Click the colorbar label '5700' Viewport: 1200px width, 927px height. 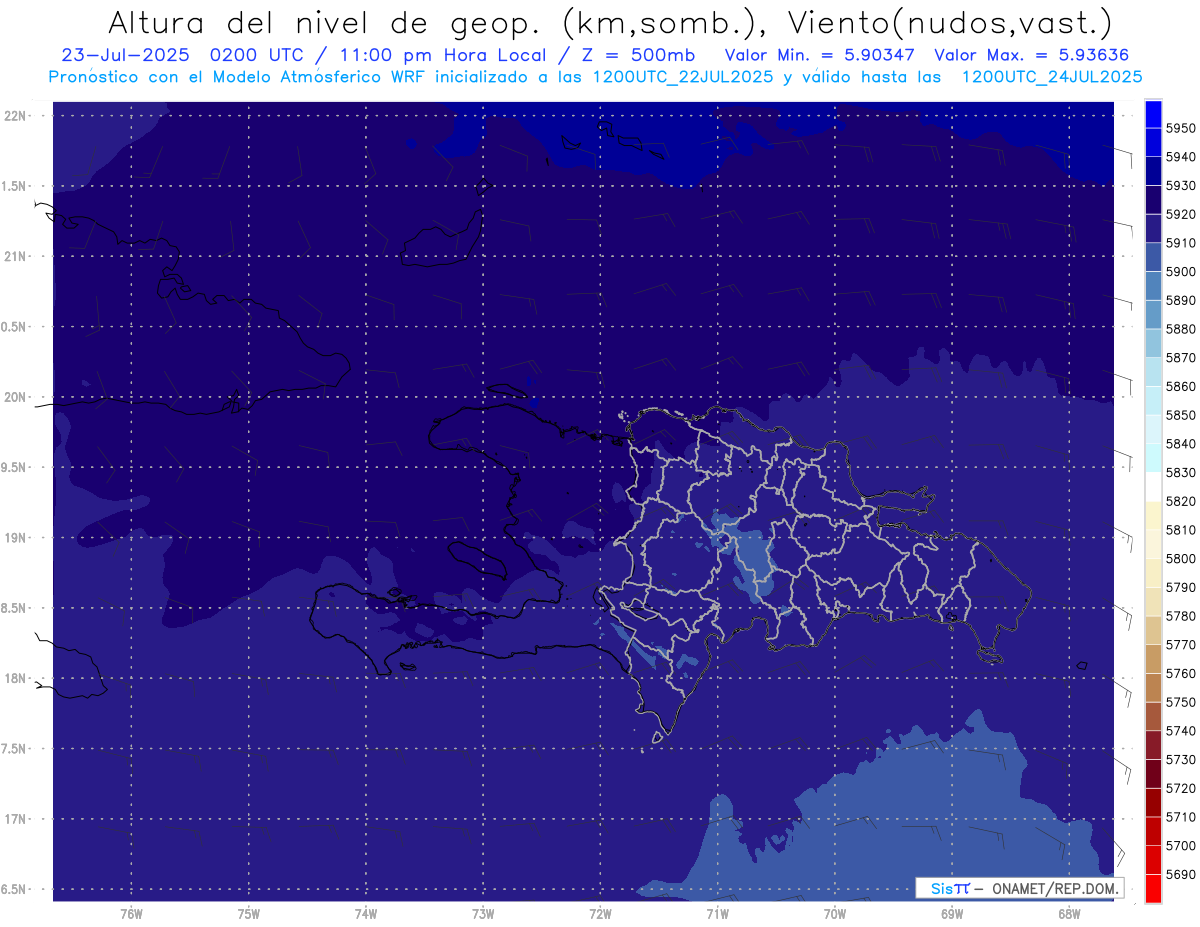(x=1181, y=846)
